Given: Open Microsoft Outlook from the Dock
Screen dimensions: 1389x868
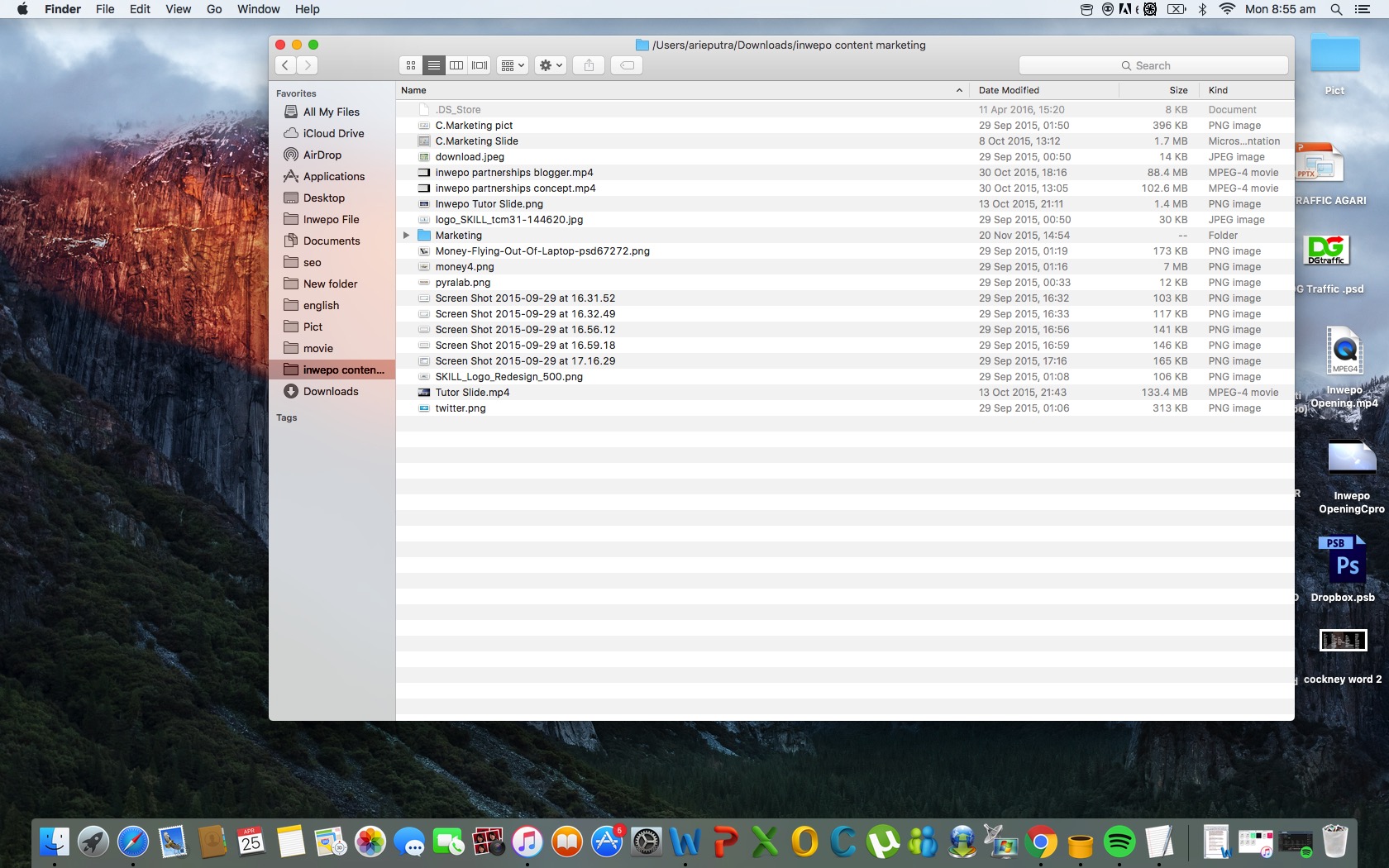Looking at the screenshot, I should pyautogui.click(x=804, y=842).
